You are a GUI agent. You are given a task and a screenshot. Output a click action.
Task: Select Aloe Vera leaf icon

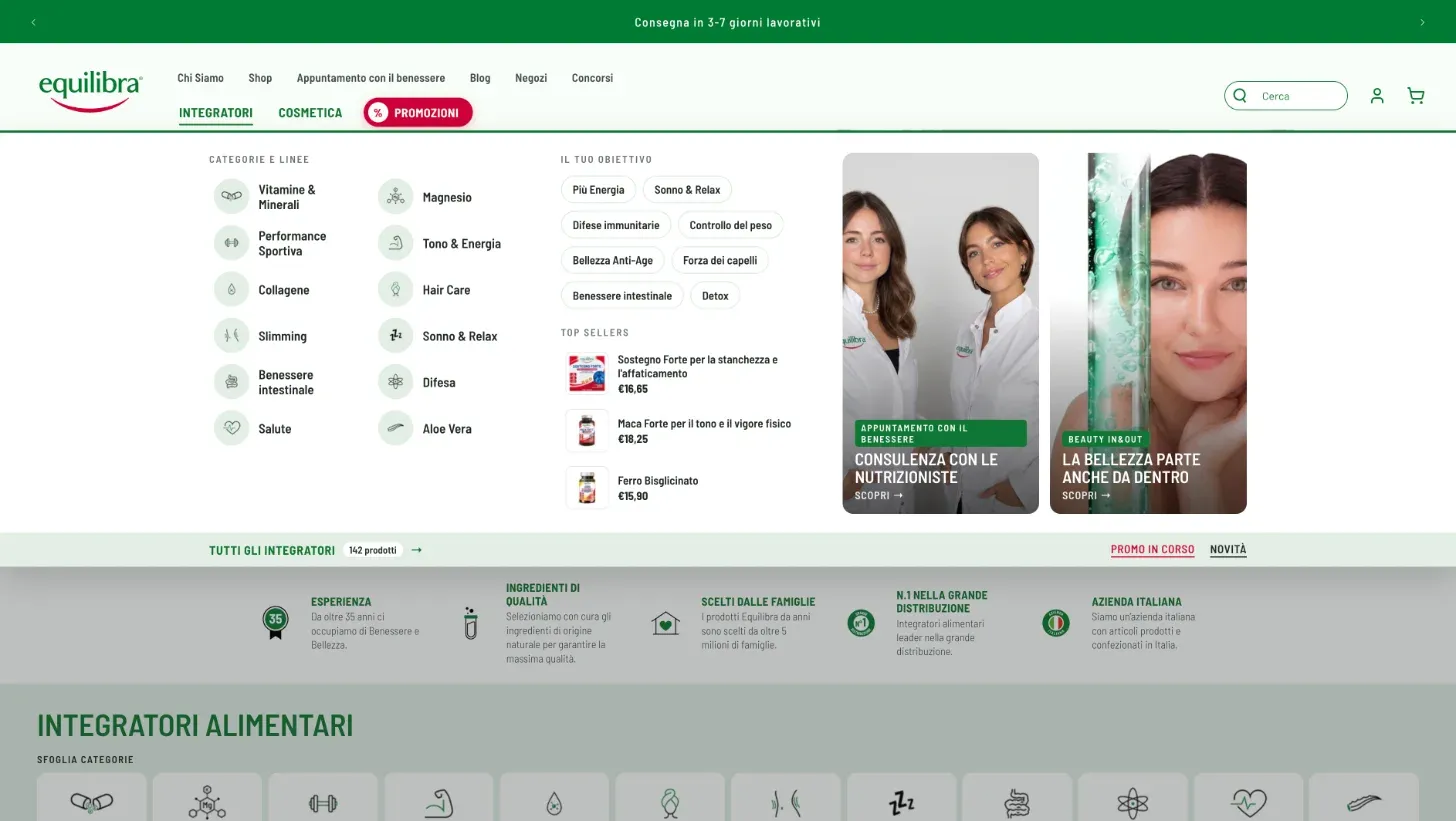395,429
